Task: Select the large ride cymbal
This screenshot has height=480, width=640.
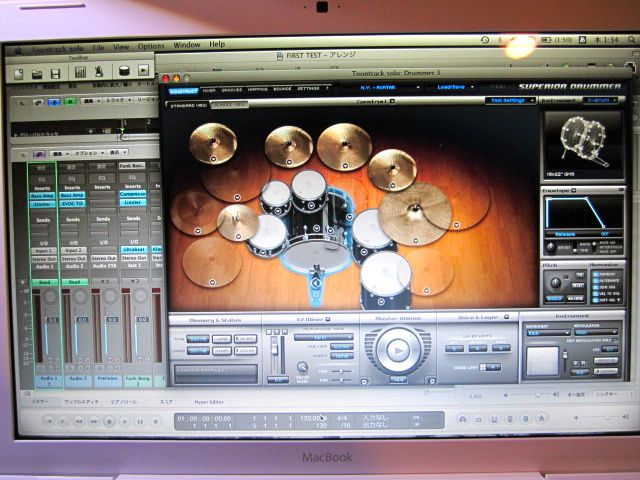Action: point(415,213)
